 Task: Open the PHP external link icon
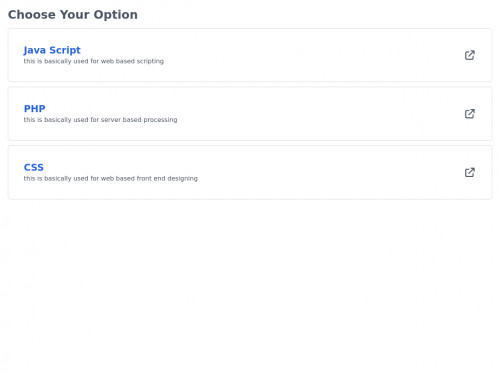tap(470, 114)
